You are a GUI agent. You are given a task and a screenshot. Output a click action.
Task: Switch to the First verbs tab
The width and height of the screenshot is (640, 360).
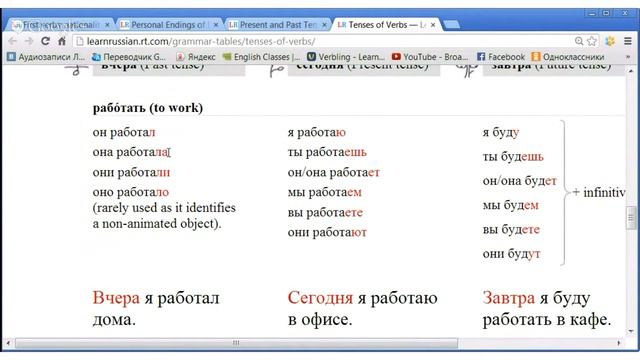(x=61, y=25)
